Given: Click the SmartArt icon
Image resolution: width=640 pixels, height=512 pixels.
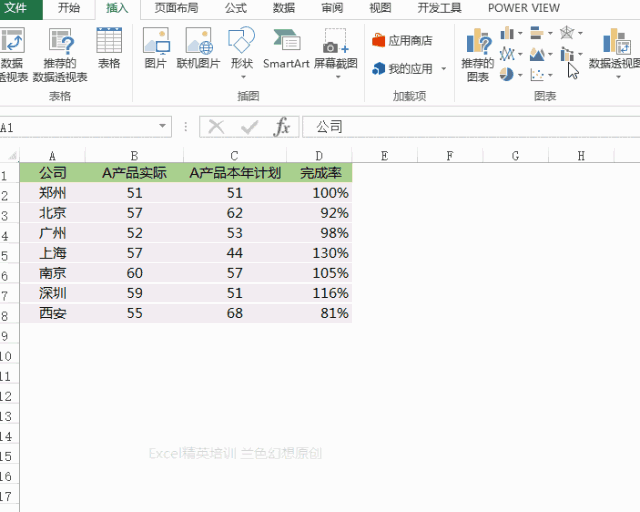Looking at the screenshot, I should [286, 48].
